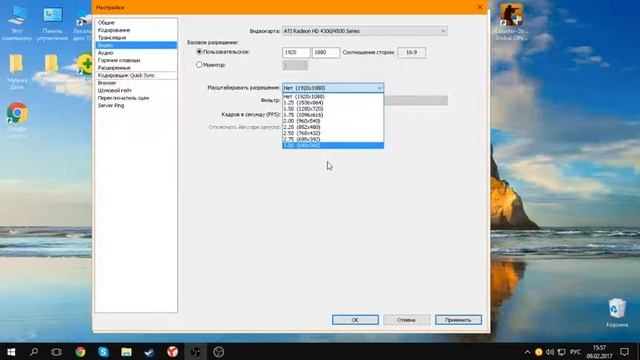Select the desktop folder under Этот компьютер
The image size is (640, 360).
17,72
